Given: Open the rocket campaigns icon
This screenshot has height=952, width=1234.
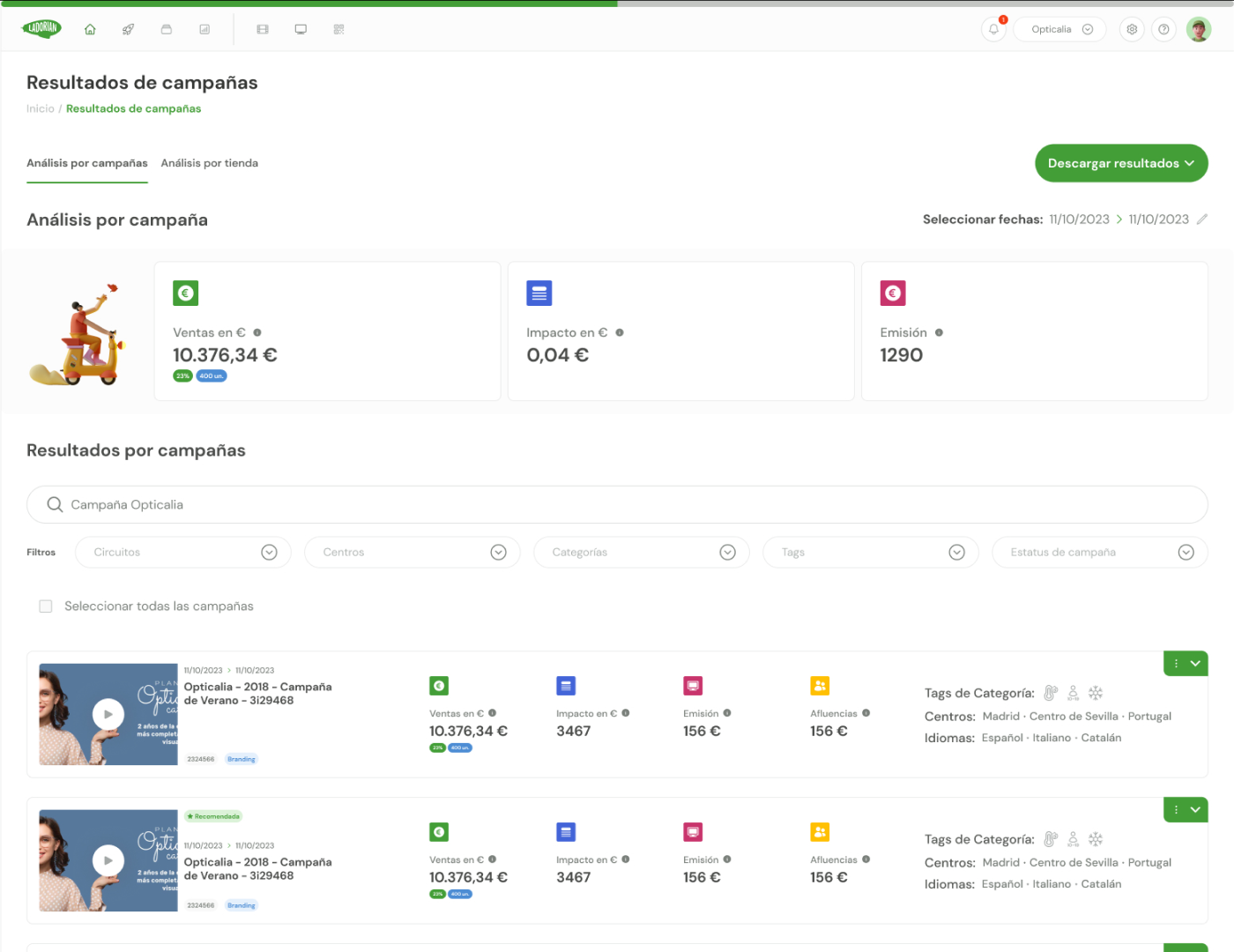Looking at the screenshot, I should click(x=128, y=29).
